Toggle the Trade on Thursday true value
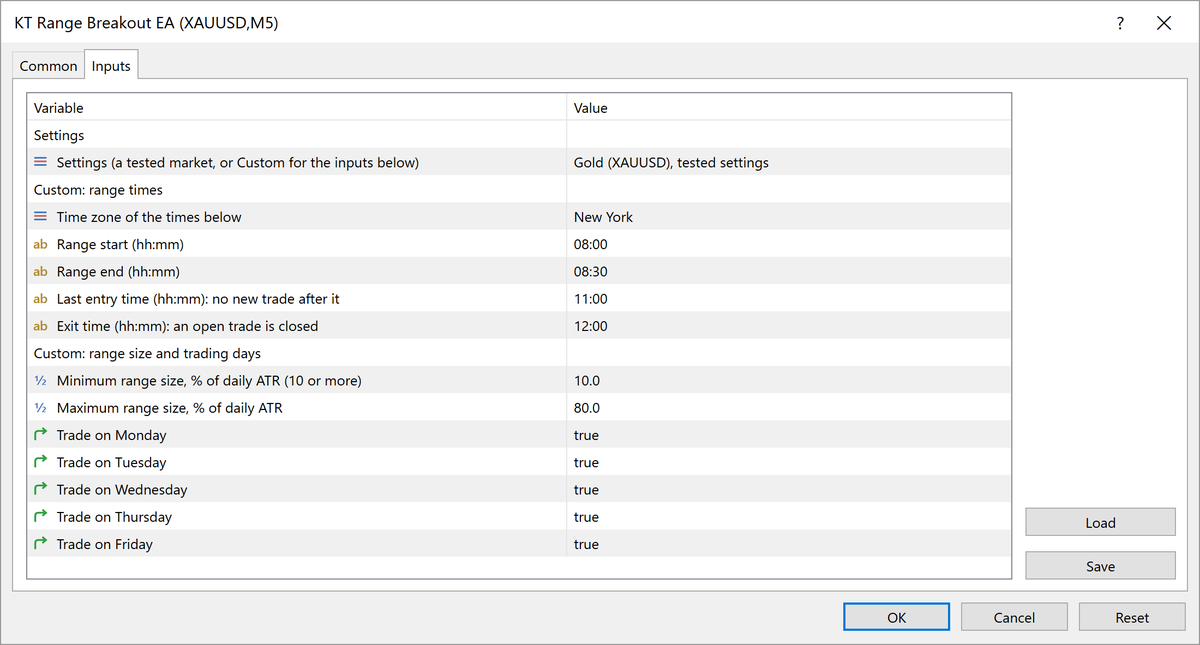 tap(789, 517)
